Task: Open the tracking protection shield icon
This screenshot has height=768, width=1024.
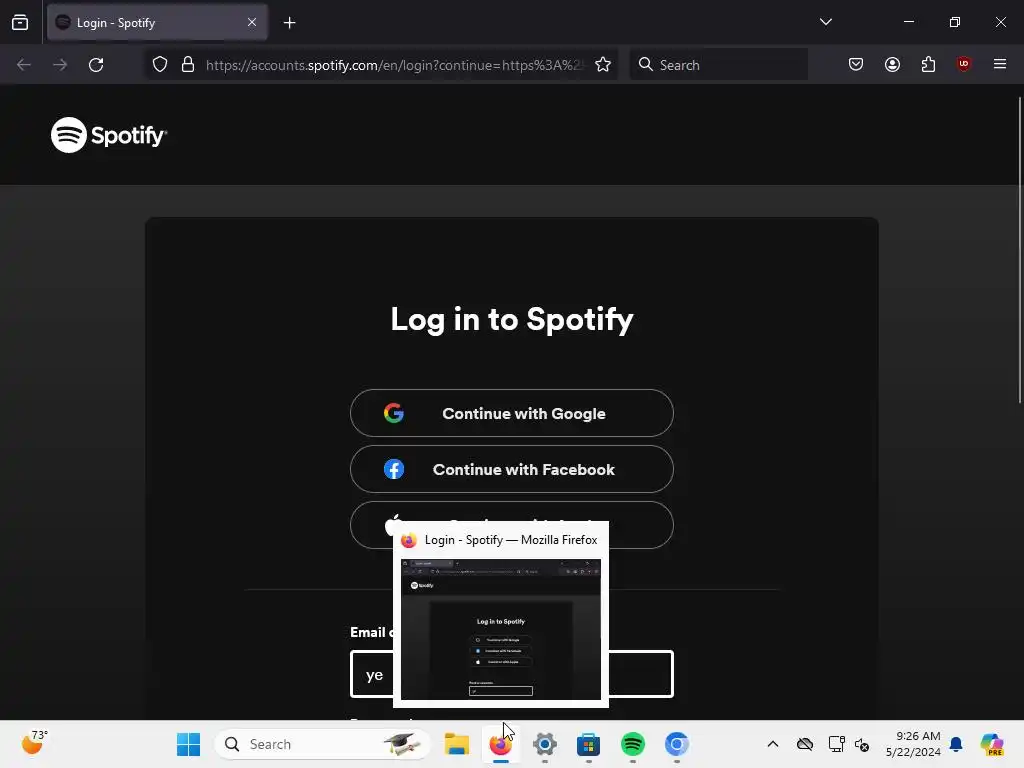Action: click(x=160, y=65)
